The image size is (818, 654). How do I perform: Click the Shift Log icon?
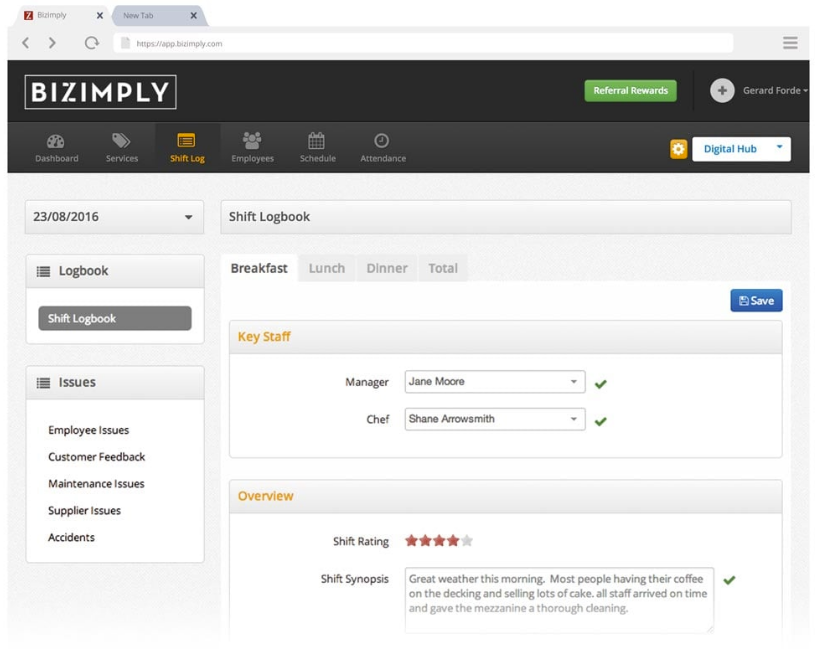coord(186,142)
